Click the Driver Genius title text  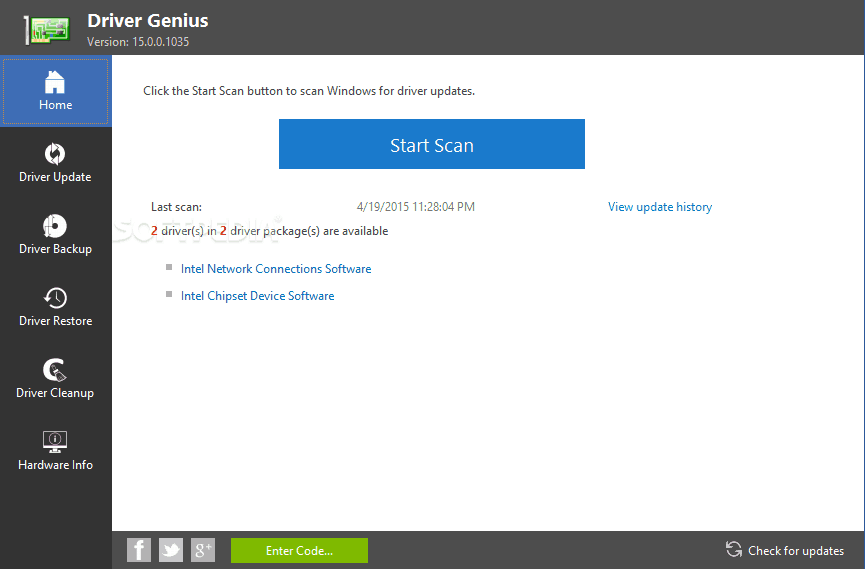click(148, 20)
